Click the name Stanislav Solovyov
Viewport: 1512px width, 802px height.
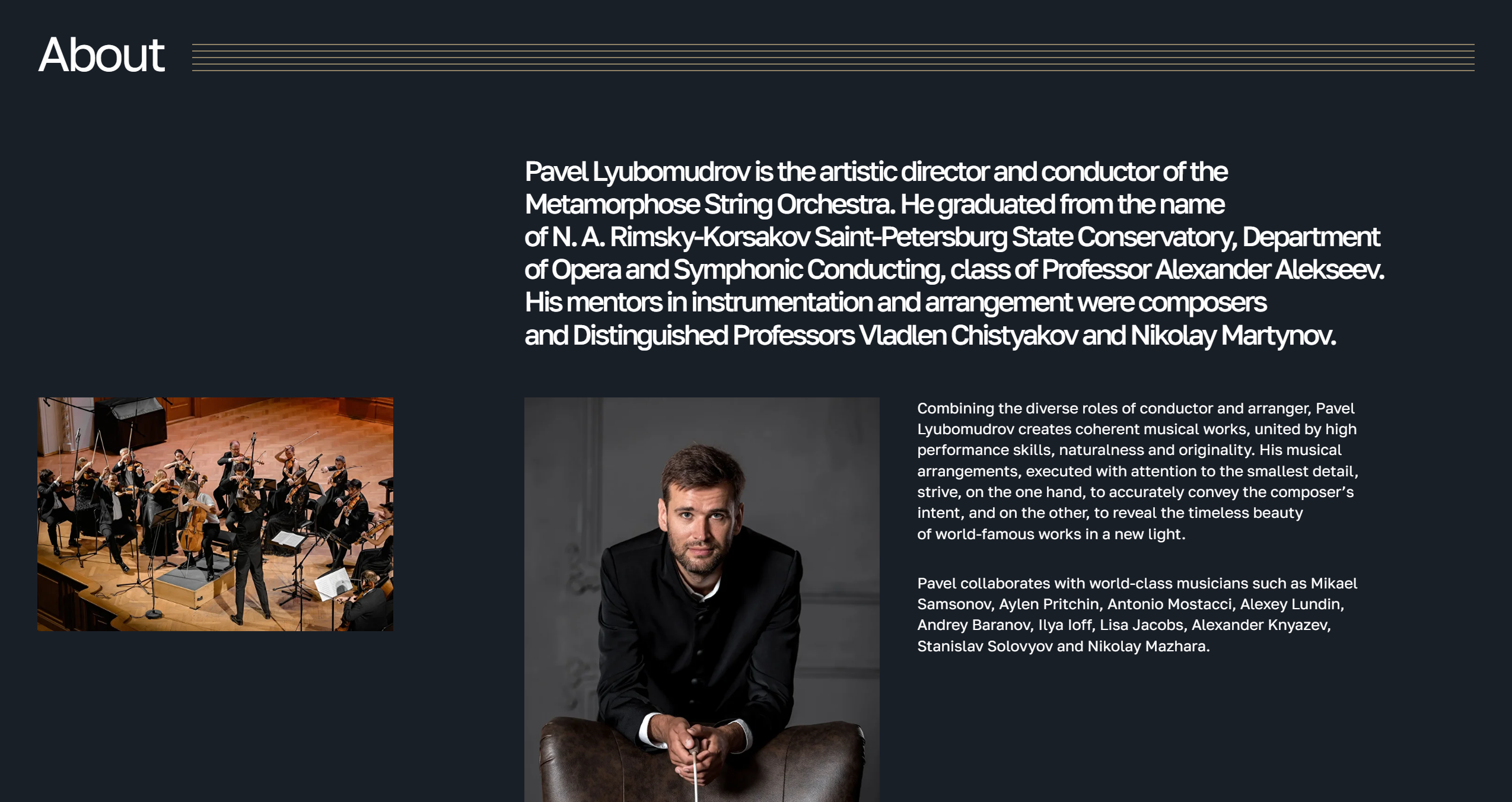(x=985, y=647)
